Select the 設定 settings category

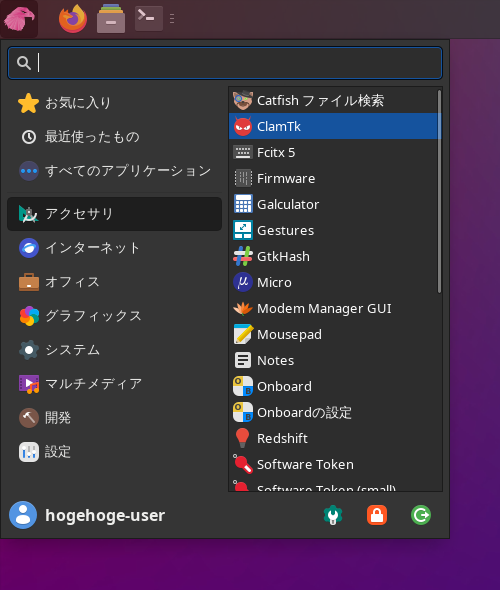tap(114, 452)
